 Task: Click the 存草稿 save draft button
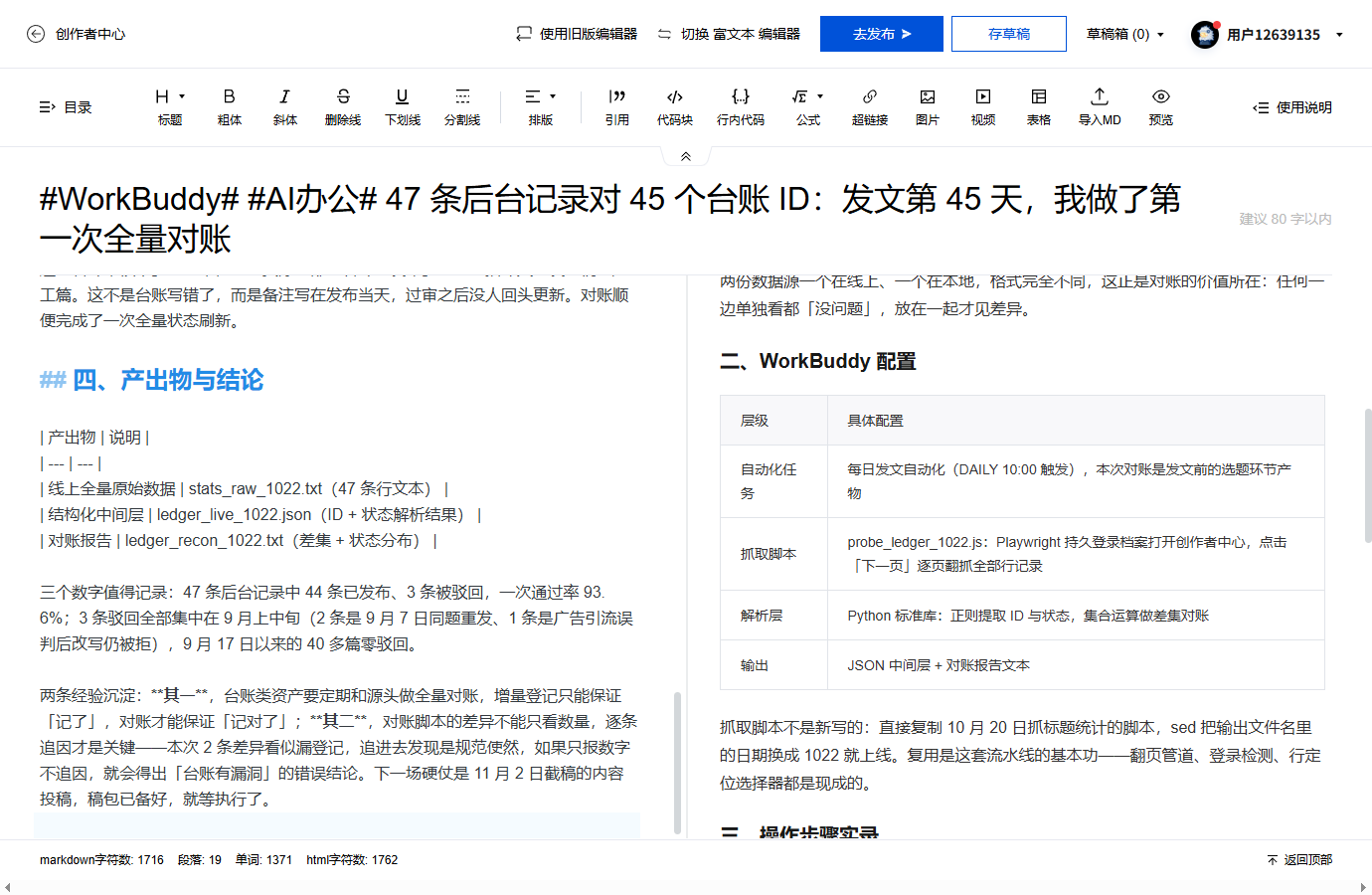(1009, 34)
